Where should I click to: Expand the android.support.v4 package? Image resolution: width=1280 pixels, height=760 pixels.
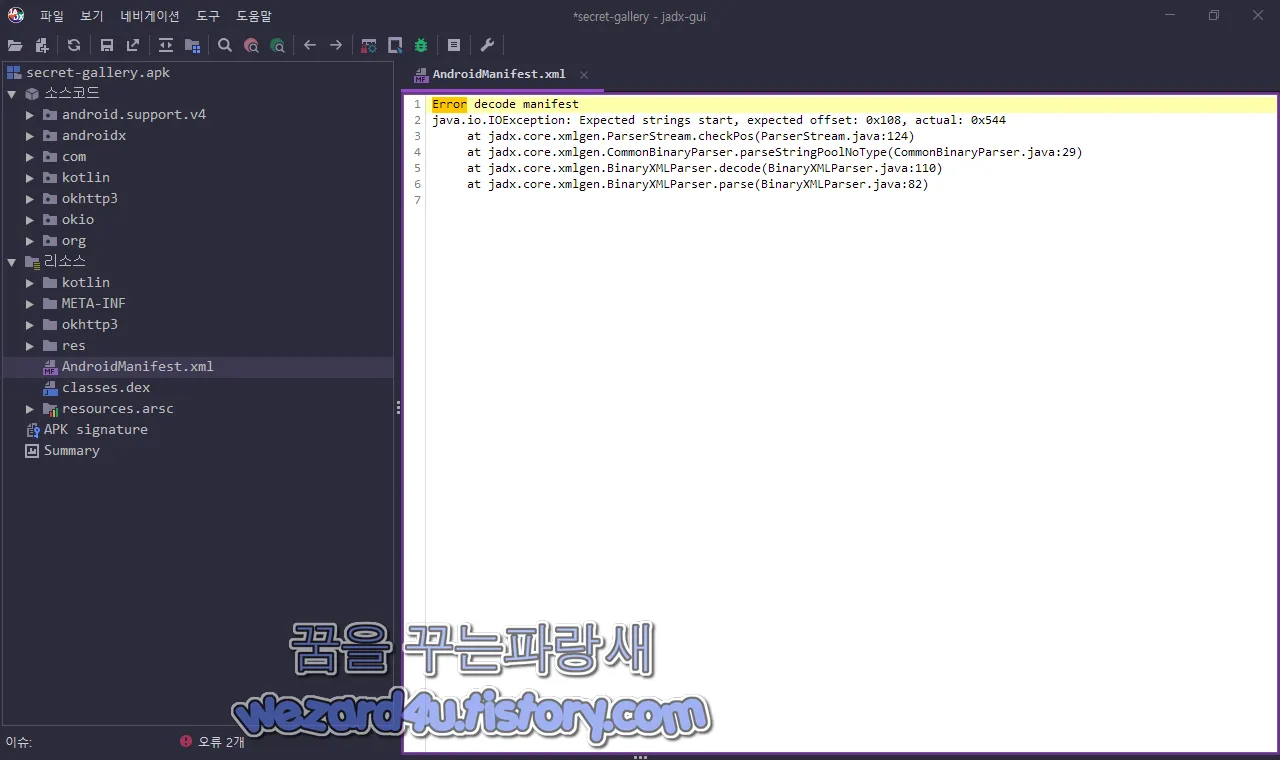click(x=30, y=115)
